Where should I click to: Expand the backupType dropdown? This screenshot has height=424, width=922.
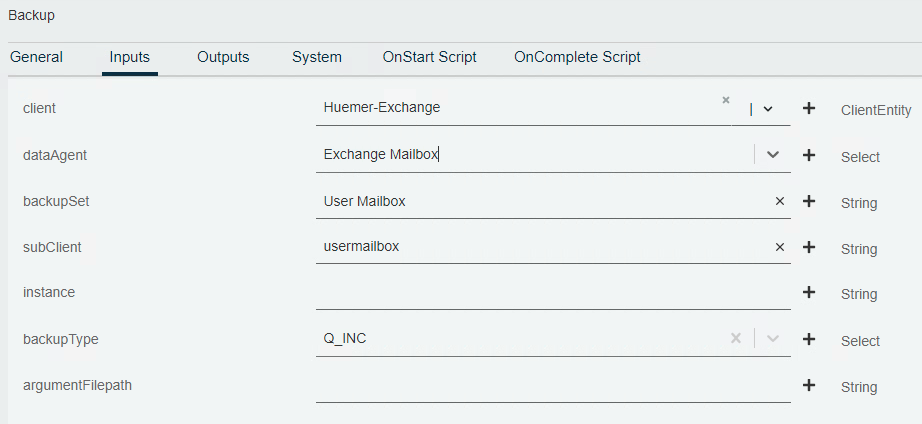[x=773, y=338]
